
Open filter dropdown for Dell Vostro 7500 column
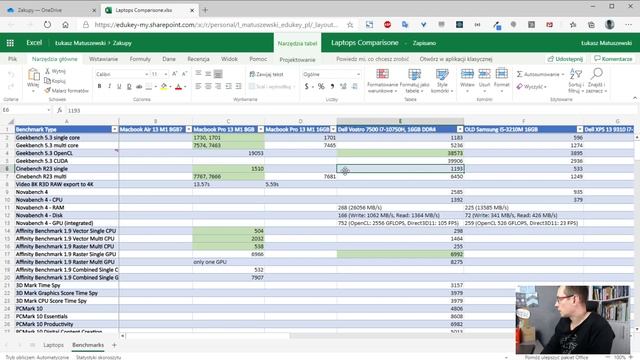(460, 129)
